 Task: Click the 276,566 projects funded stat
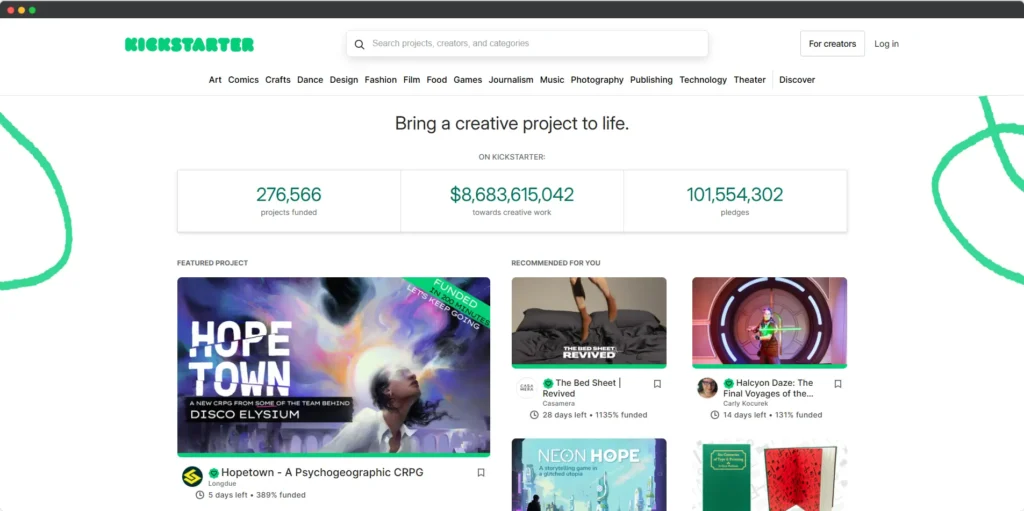tap(289, 201)
